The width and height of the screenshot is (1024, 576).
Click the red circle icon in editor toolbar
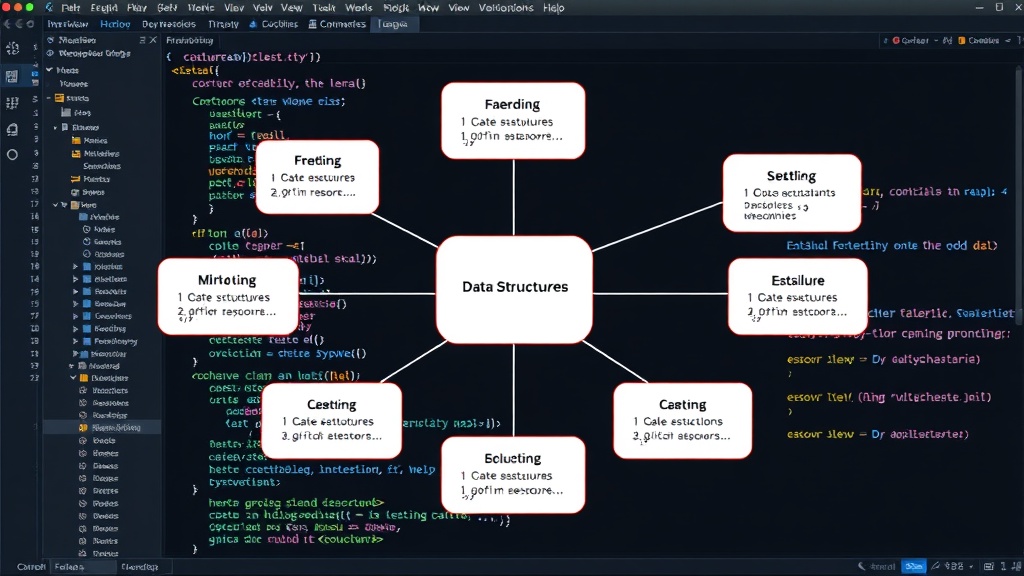(x=896, y=40)
